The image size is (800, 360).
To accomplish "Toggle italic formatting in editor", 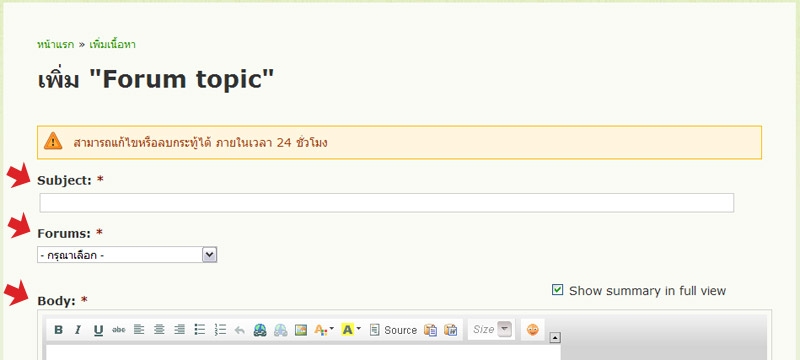I will (78, 330).
